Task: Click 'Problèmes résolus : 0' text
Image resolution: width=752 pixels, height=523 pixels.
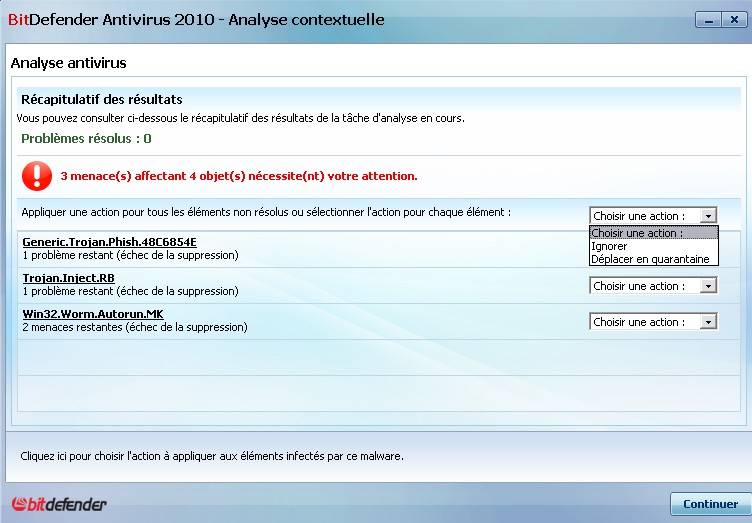Action: [x=86, y=139]
